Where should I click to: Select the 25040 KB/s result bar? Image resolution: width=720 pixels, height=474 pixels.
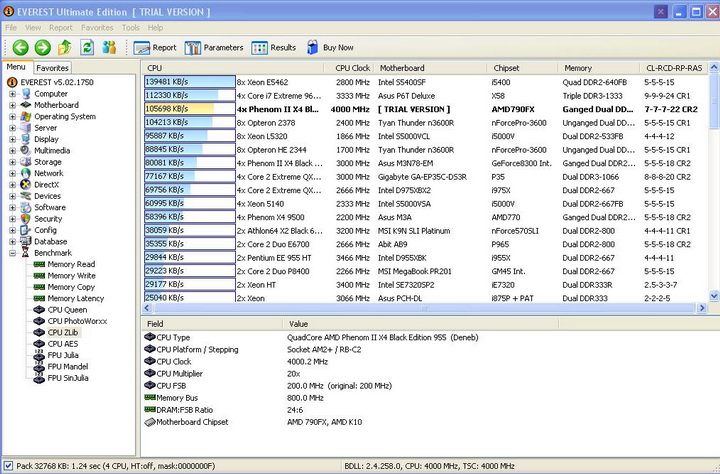click(x=190, y=298)
